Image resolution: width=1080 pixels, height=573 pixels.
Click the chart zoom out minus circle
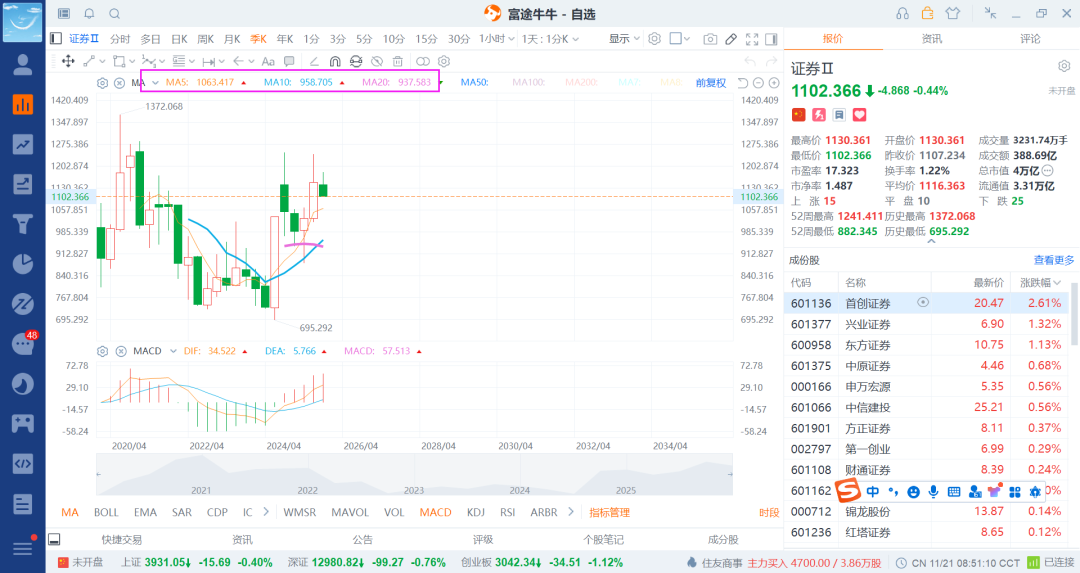coord(758,83)
